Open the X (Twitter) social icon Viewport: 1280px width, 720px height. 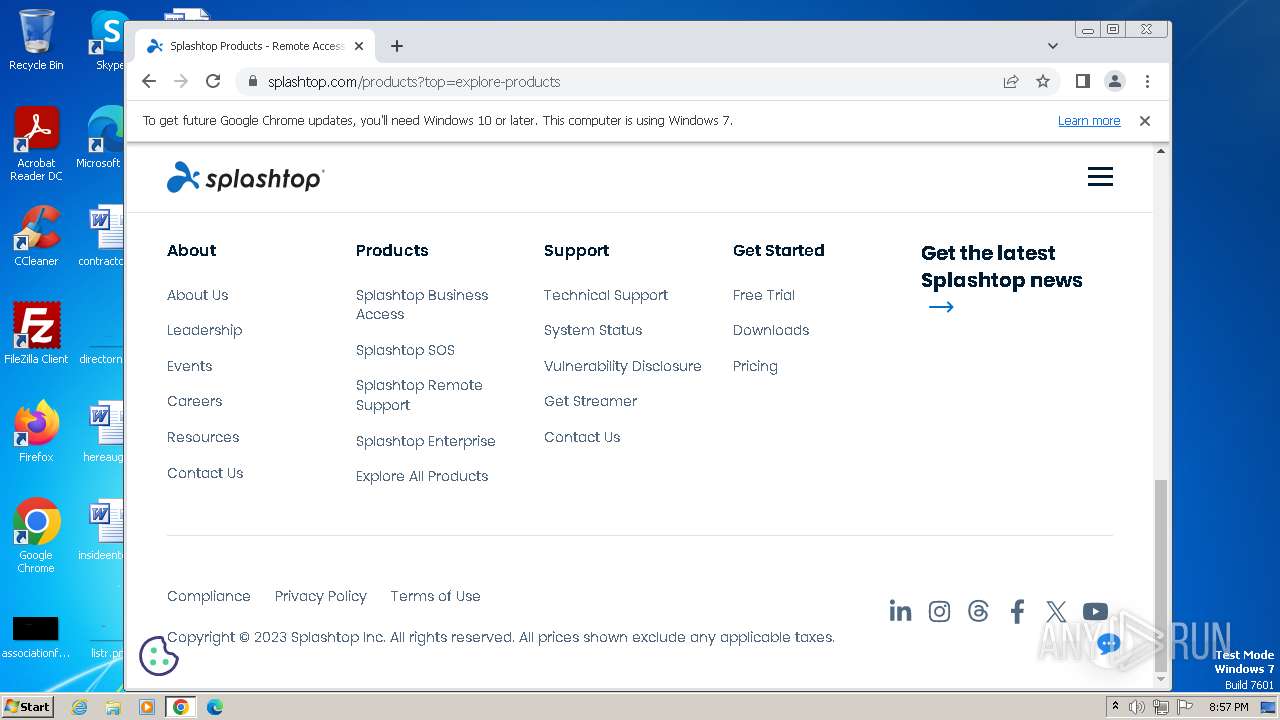(1056, 611)
